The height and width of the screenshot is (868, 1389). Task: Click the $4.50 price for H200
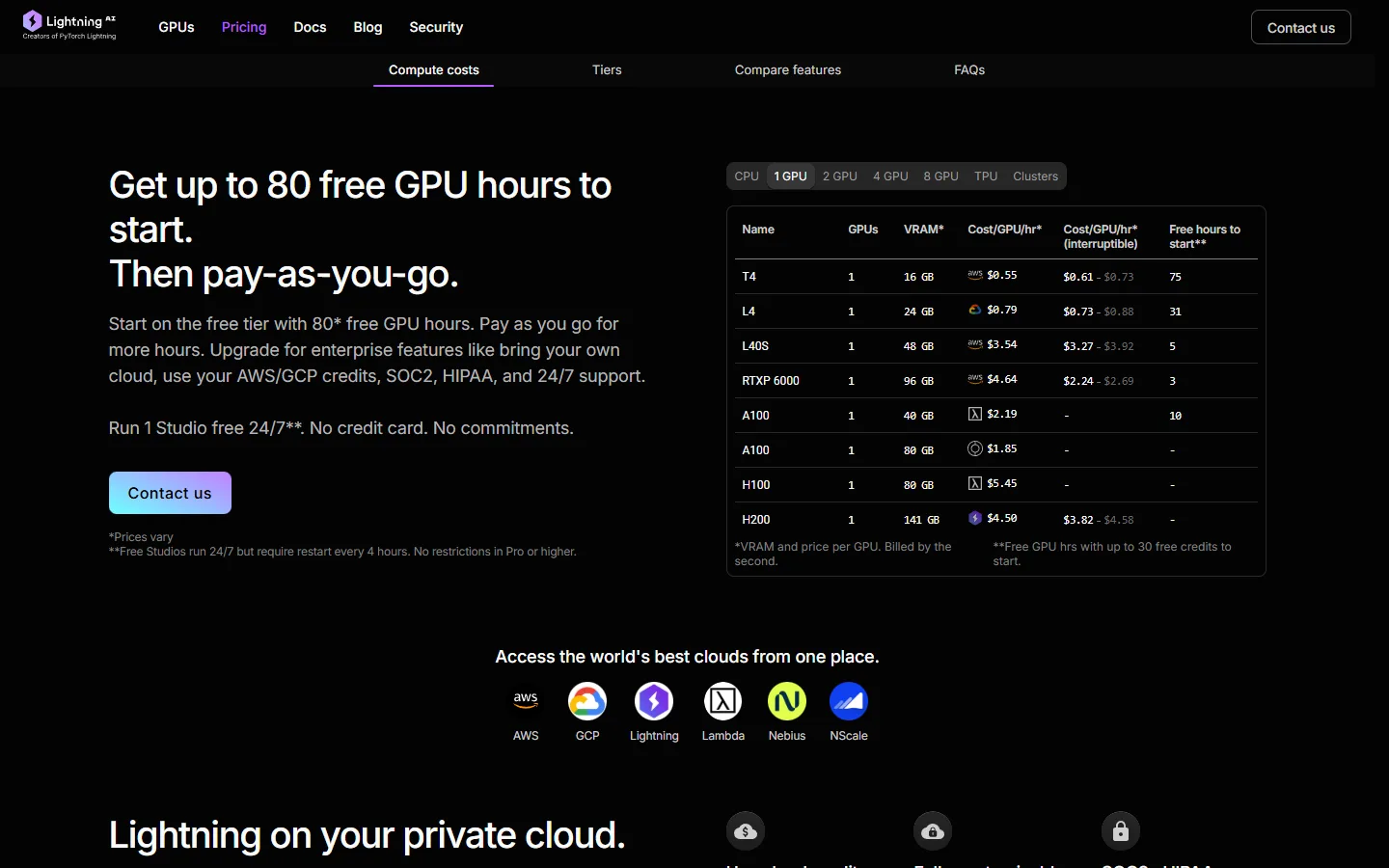(x=1002, y=518)
